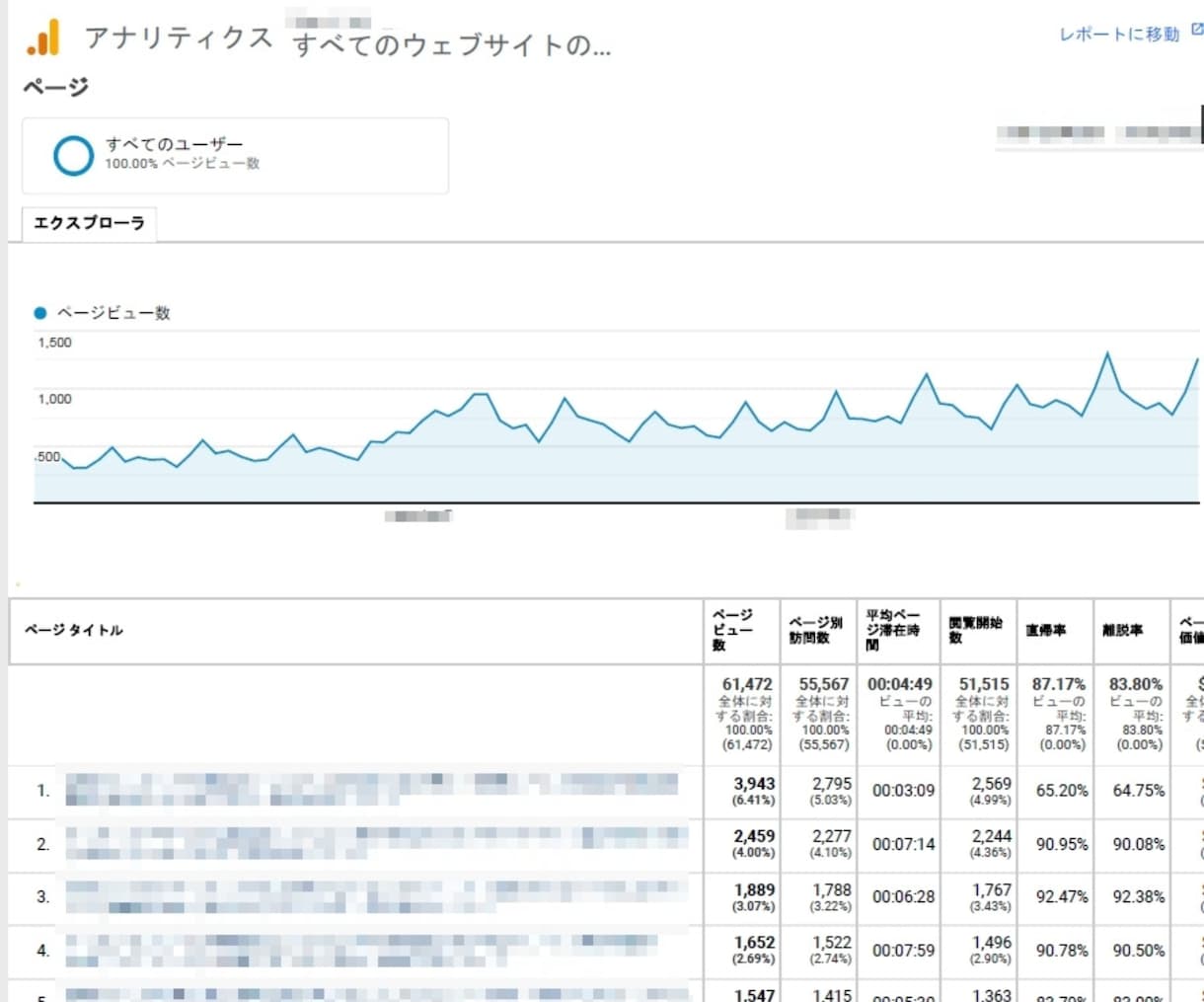Open the すべてのユーザー segment box
1204x1002 pixels.
[x=235, y=155]
